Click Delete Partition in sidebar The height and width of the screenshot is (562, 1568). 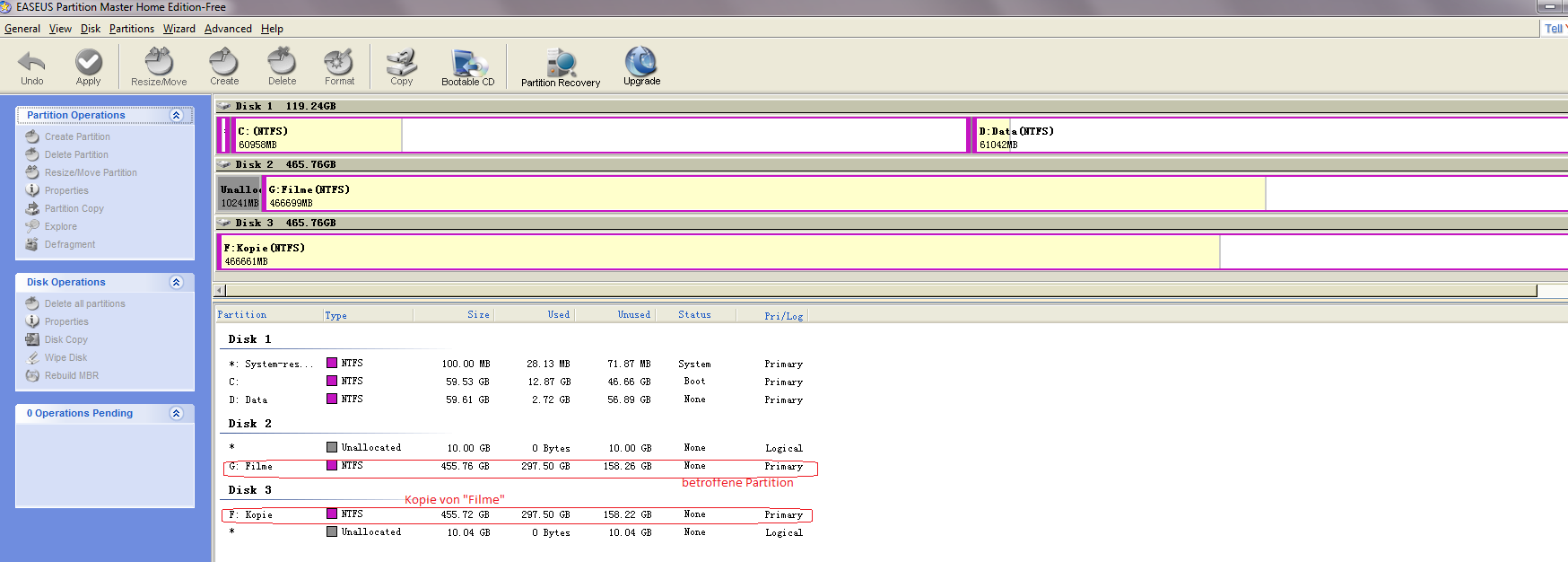pos(76,154)
